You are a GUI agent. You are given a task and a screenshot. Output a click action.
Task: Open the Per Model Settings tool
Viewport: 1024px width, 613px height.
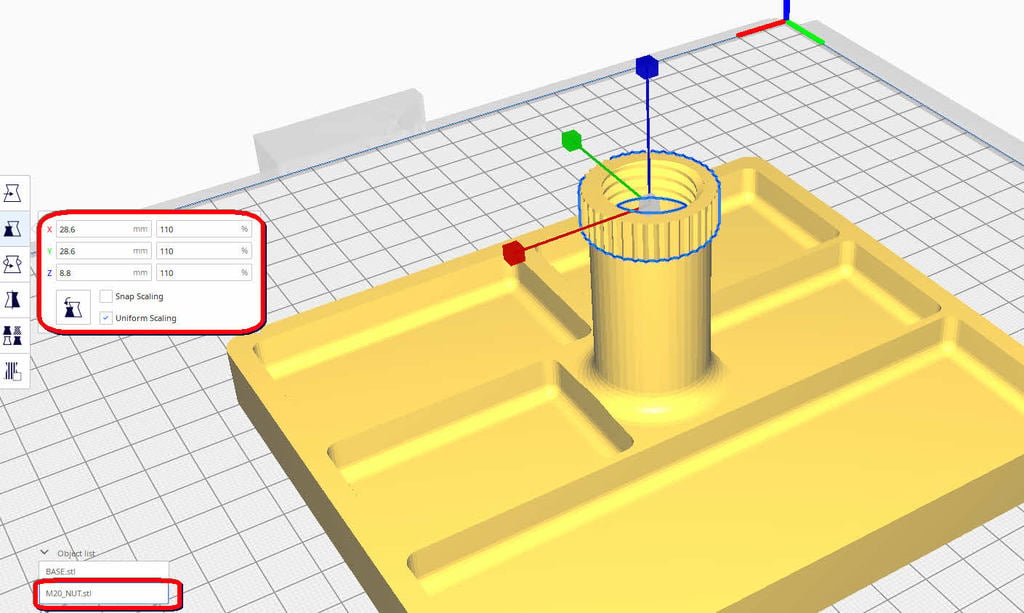click(x=13, y=336)
